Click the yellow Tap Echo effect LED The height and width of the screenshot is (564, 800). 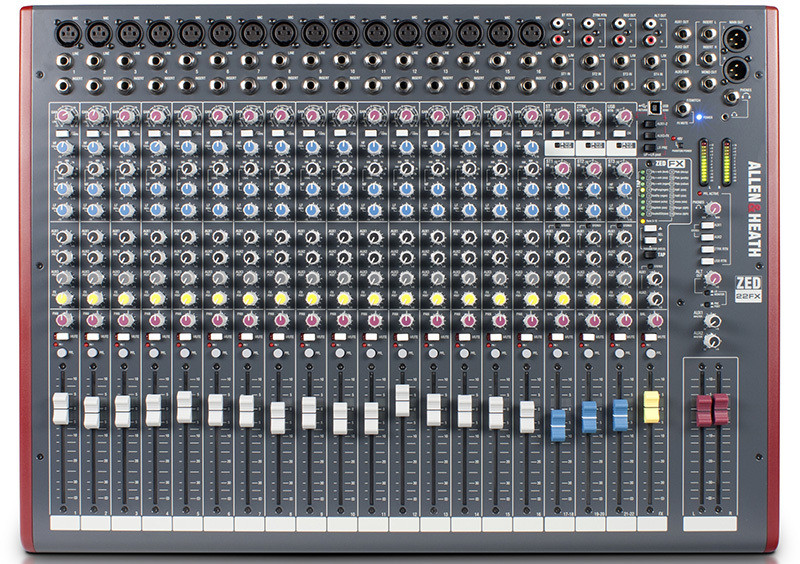643,190
